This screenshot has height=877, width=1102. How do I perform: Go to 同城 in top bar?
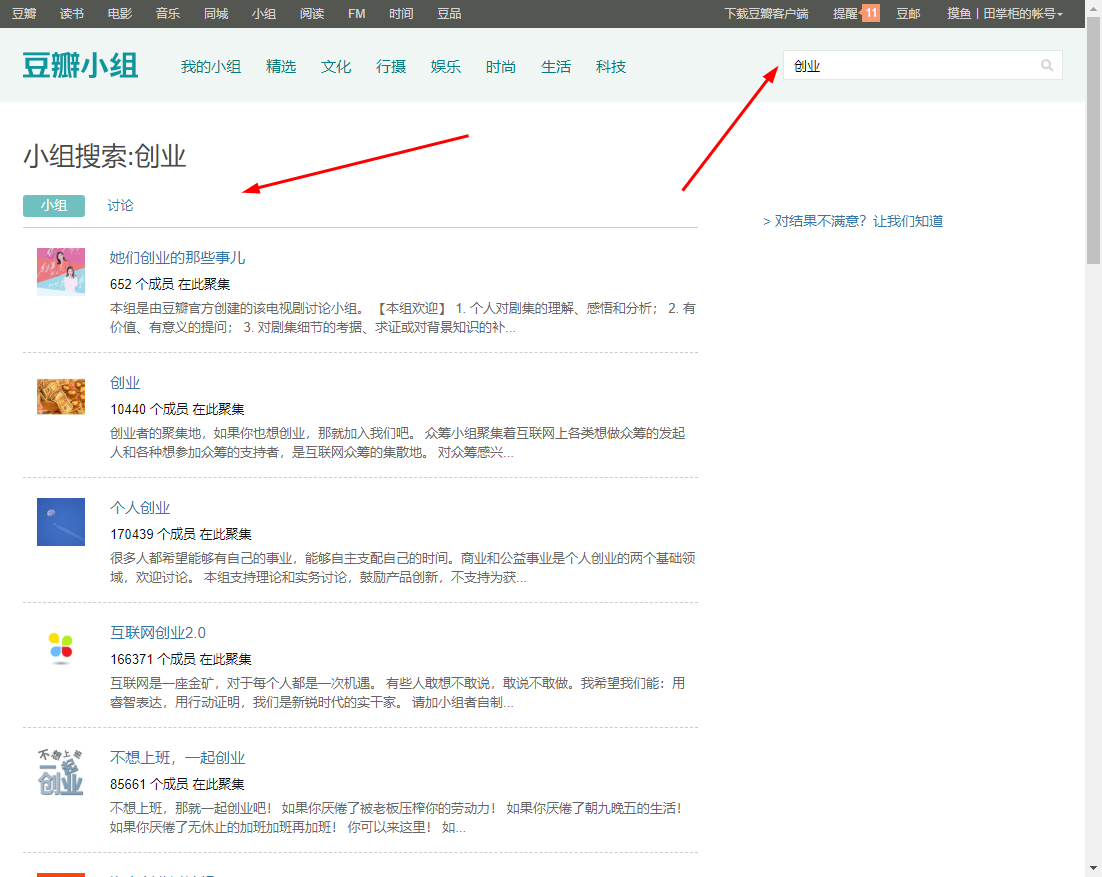216,13
